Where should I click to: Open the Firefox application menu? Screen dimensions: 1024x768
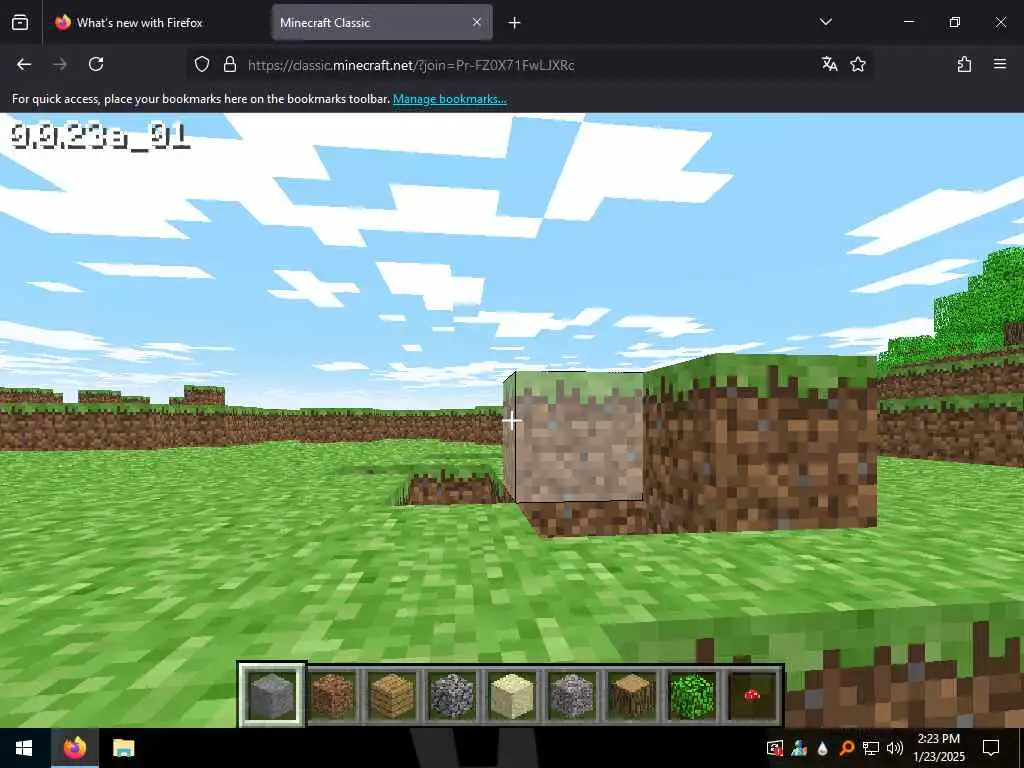click(x=1000, y=64)
